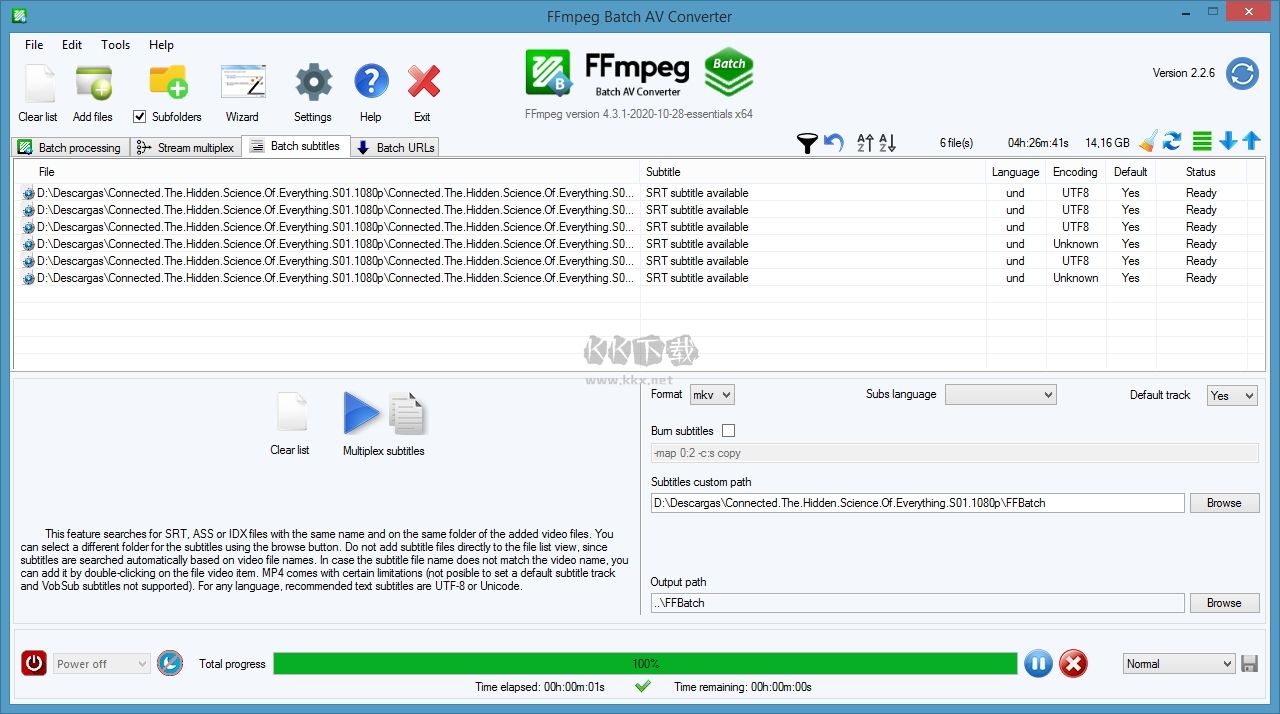The width and height of the screenshot is (1280, 714).
Task: Click the black funnel filter icon
Action: pyautogui.click(x=807, y=144)
